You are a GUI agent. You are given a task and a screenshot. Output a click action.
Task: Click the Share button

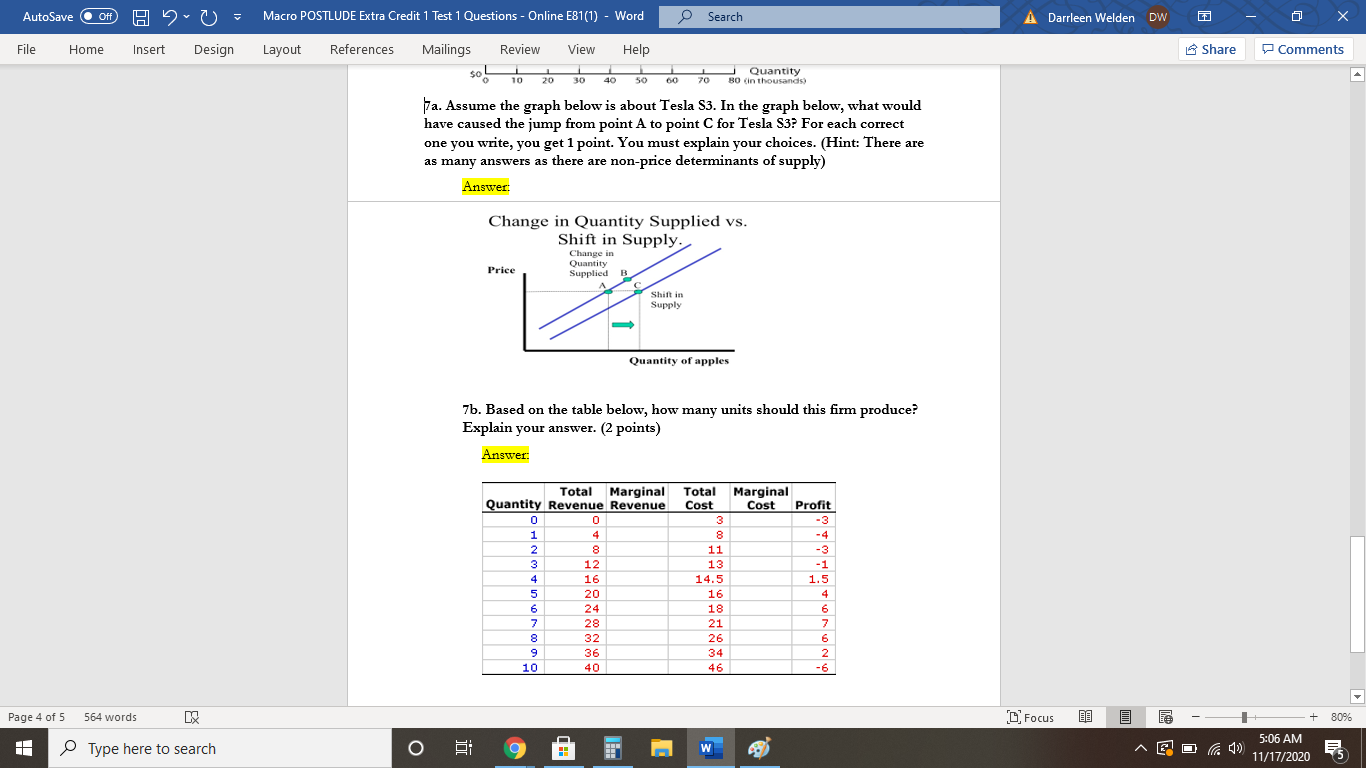coord(1211,49)
